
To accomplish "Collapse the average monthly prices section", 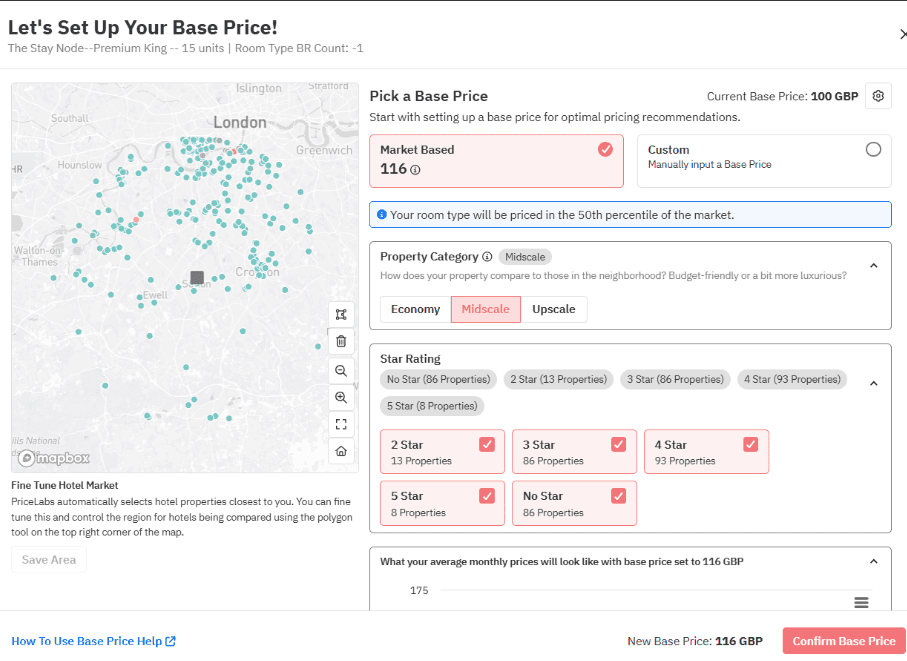I will coord(873,561).
